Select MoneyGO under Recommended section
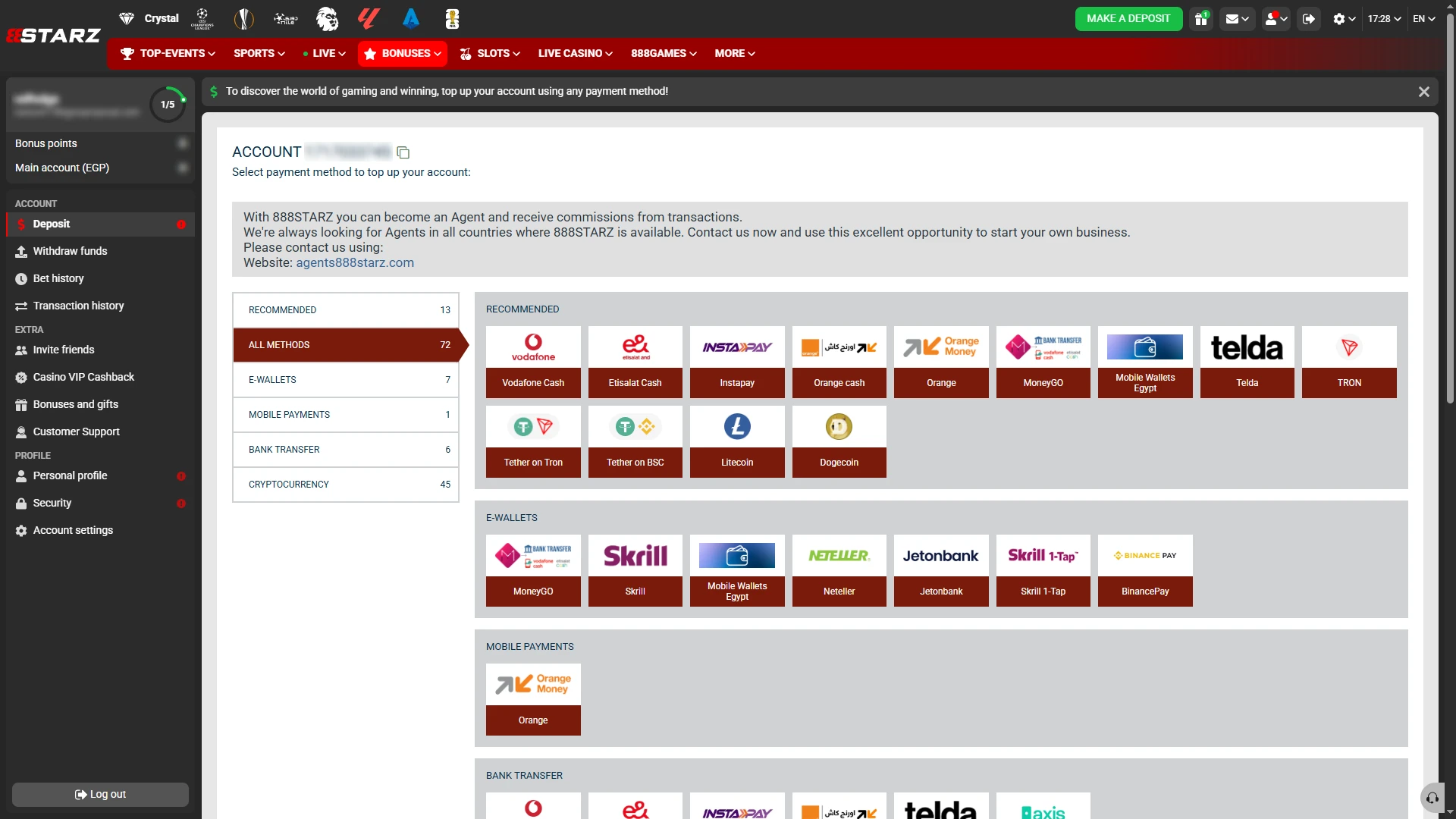 [1043, 362]
